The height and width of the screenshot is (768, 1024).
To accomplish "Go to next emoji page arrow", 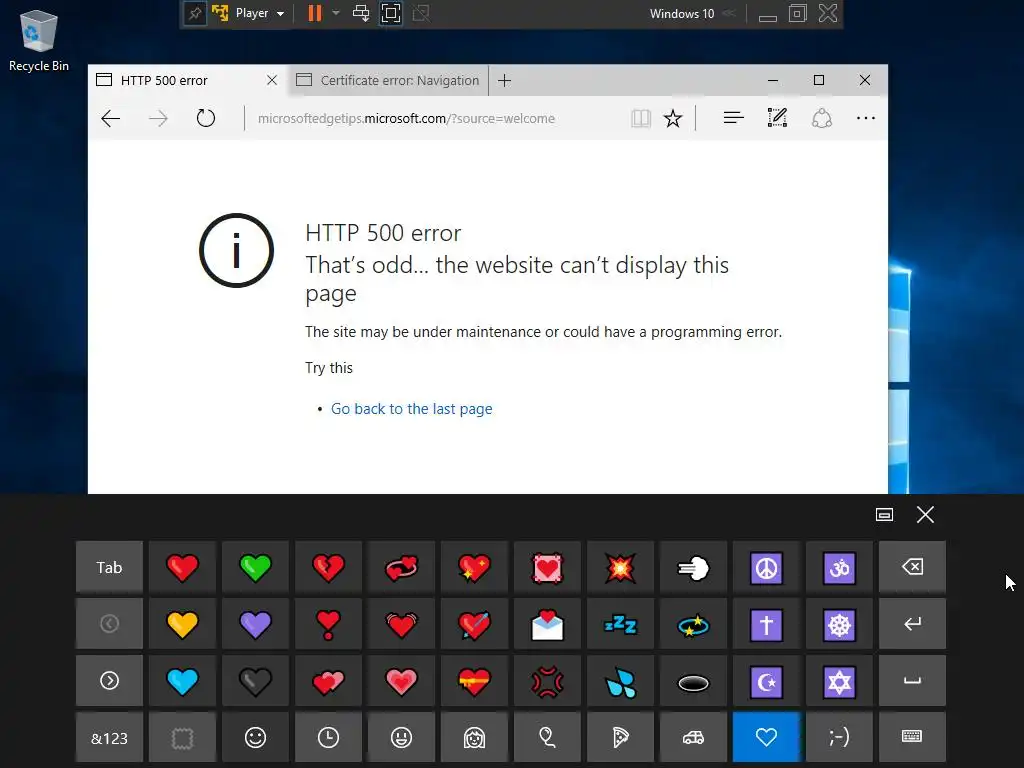I will pos(109,681).
